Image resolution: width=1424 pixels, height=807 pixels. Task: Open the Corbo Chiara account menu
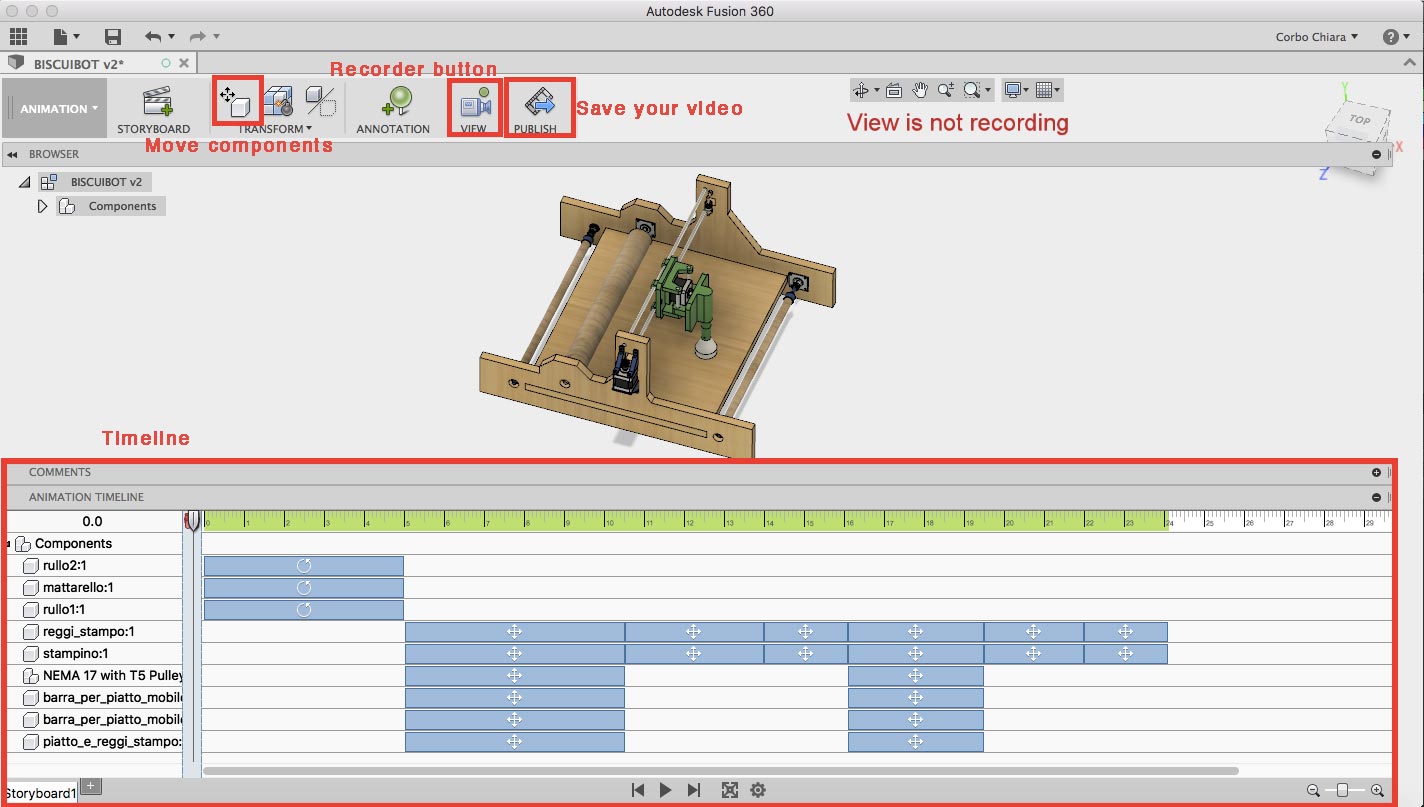(x=1317, y=37)
